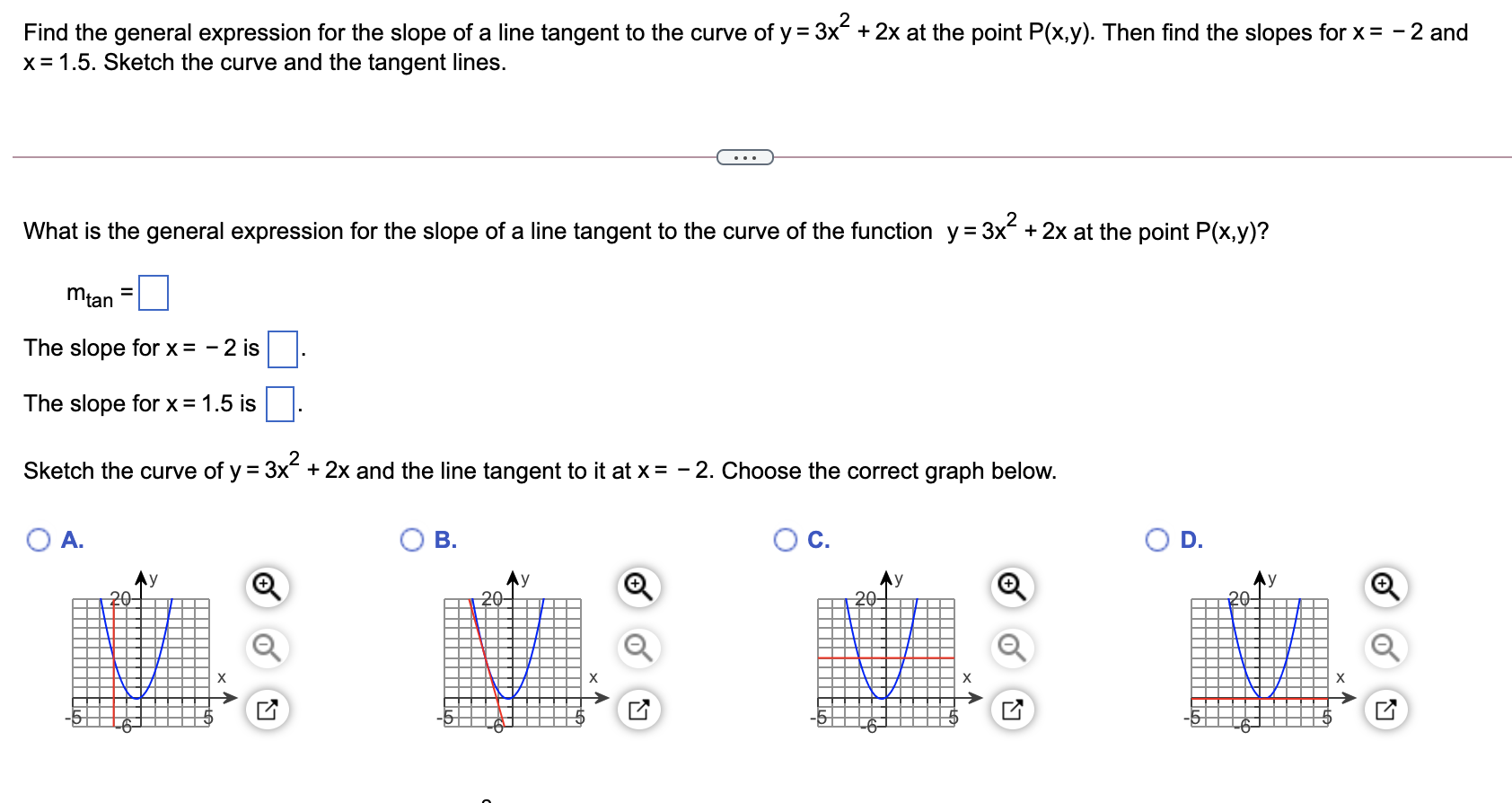The image size is (1512, 803).
Task: Zoom in on graph C using magnifier
Action: (1011, 586)
